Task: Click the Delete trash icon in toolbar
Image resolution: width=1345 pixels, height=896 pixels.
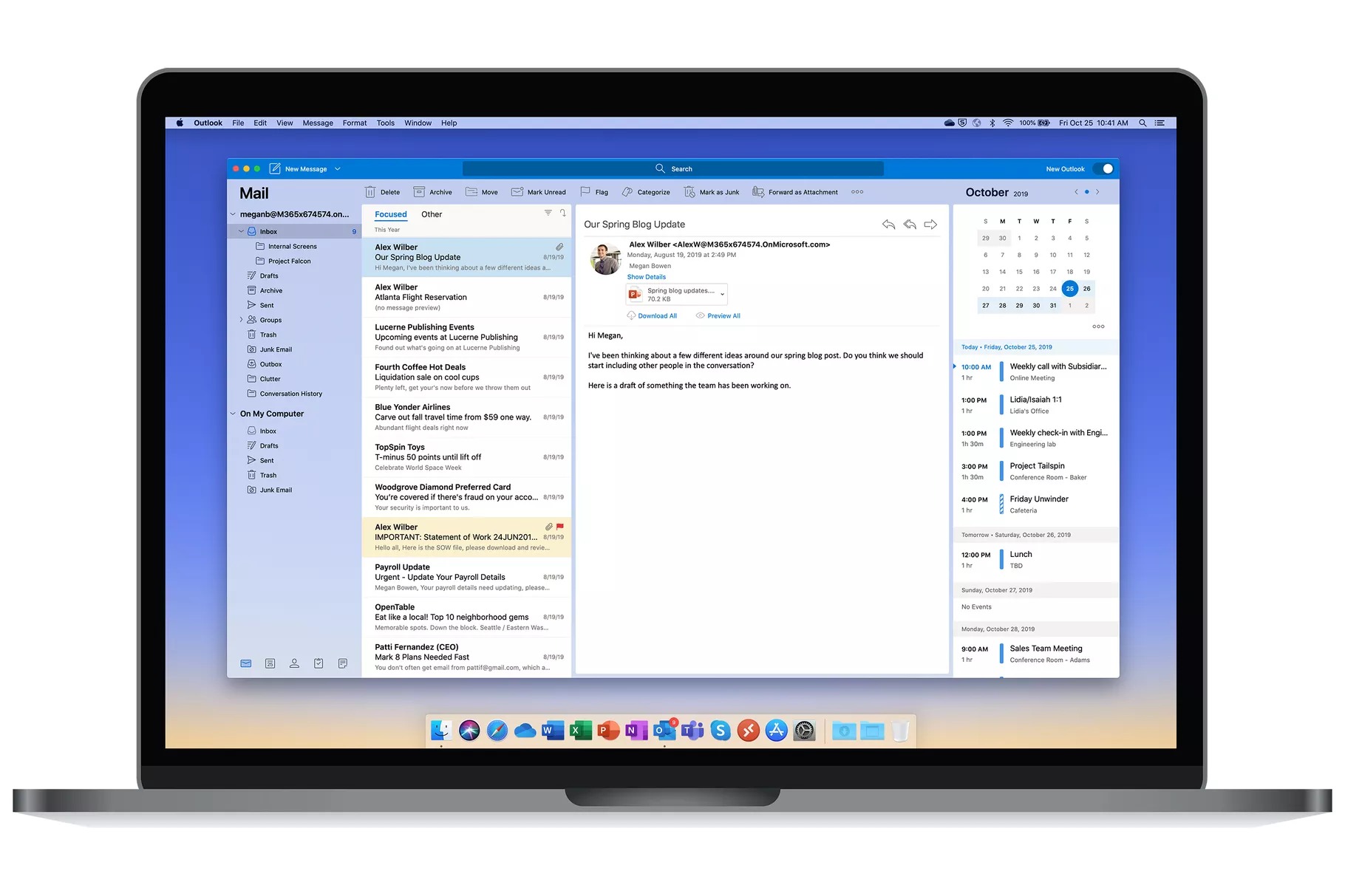Action: click(x=370, y=192)
